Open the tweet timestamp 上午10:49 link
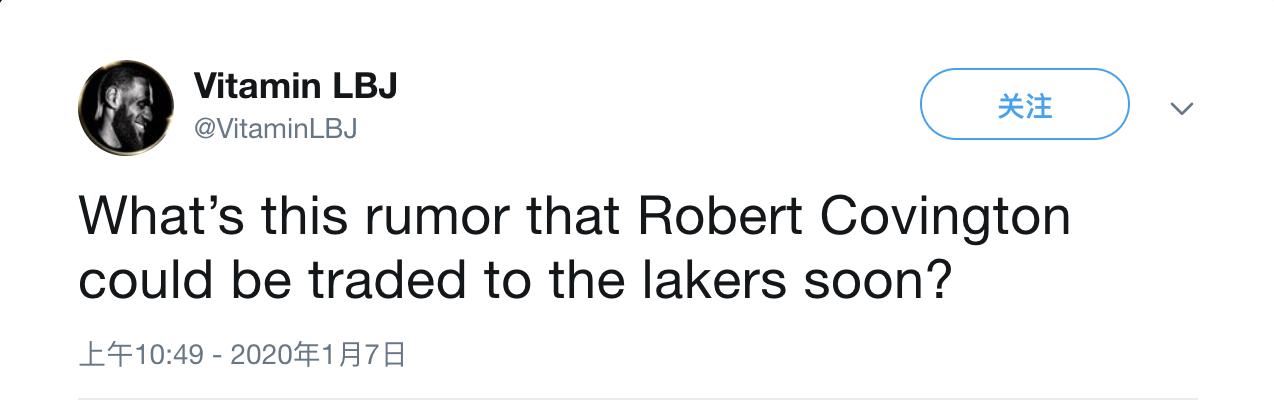This screenshot has width=1274, height=400. coord(141,355)
